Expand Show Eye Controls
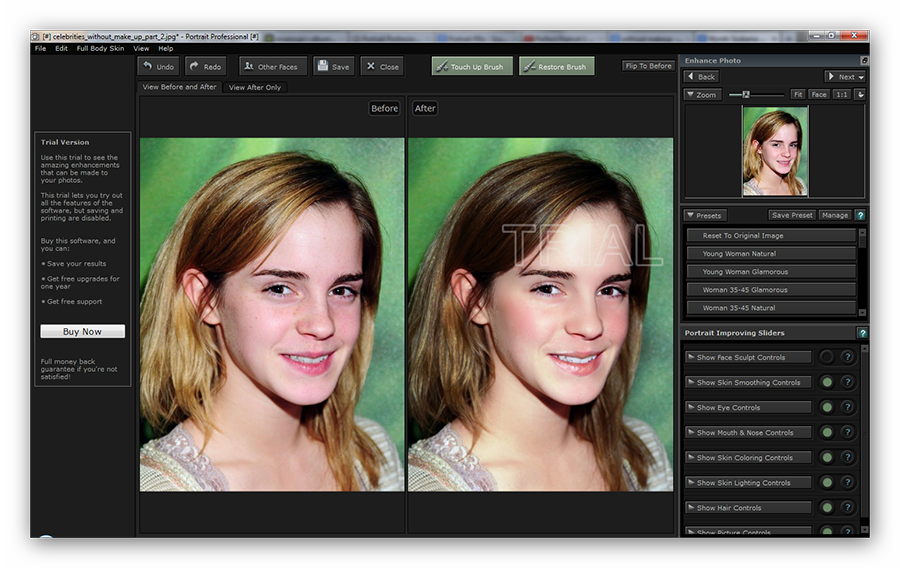The image size is (900, 568). pyautogui.click(x=748, y=407)
